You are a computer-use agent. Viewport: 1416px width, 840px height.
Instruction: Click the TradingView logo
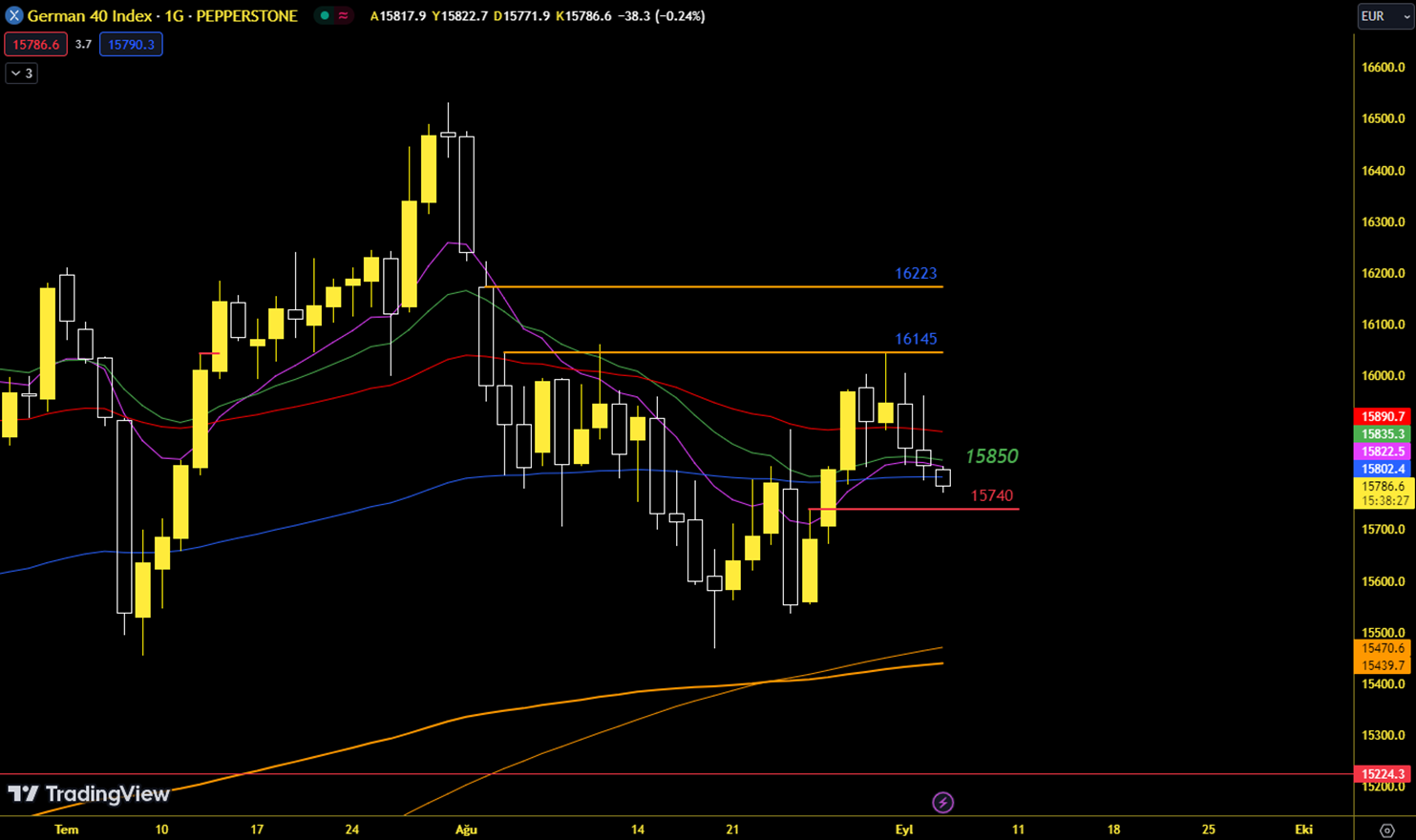89,794
